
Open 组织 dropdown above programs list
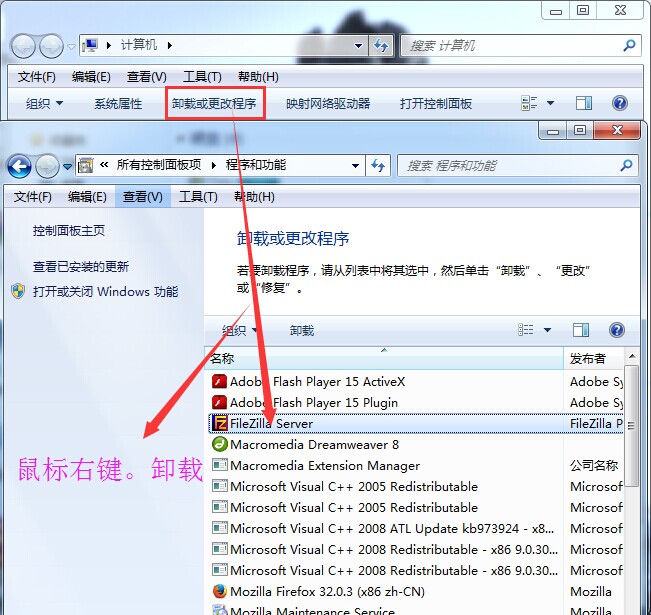tap(240, 331)
